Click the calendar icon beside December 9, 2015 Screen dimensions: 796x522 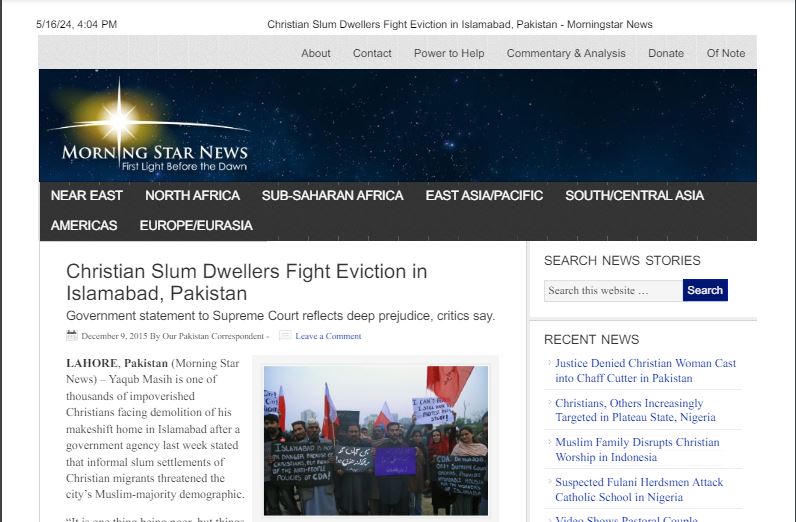point(72,335)
